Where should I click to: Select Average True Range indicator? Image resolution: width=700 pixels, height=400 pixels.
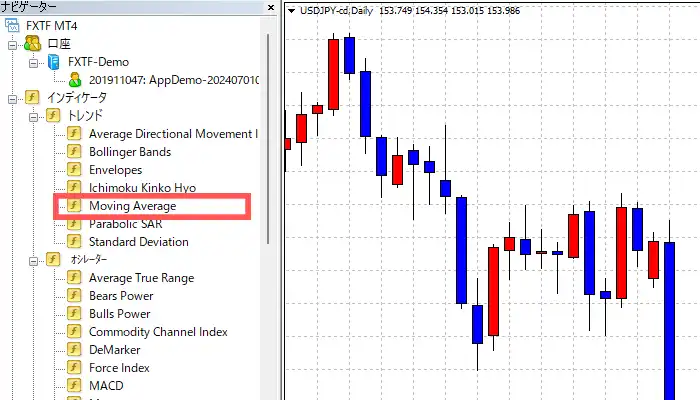141,278
